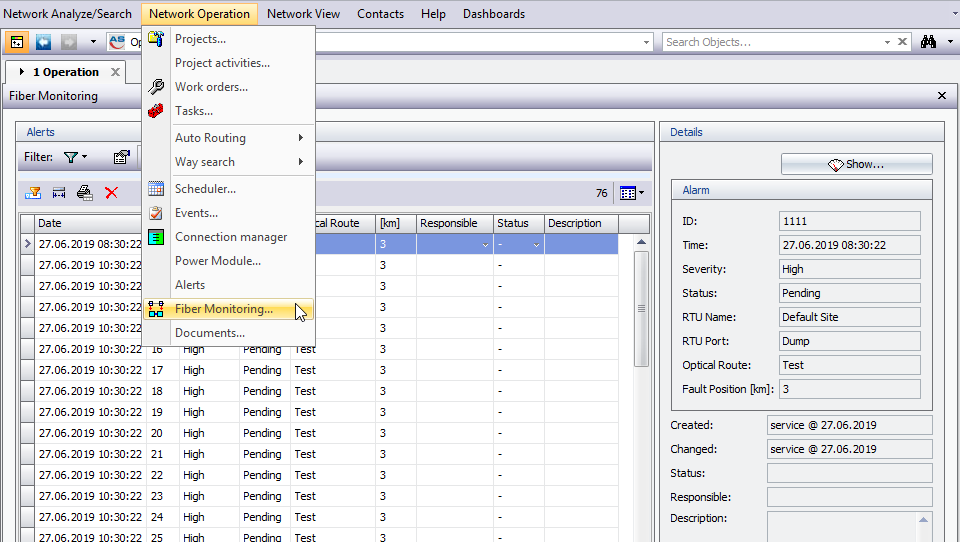
Task: Open Status dropdown in selected row
Action: coord(536,244)
